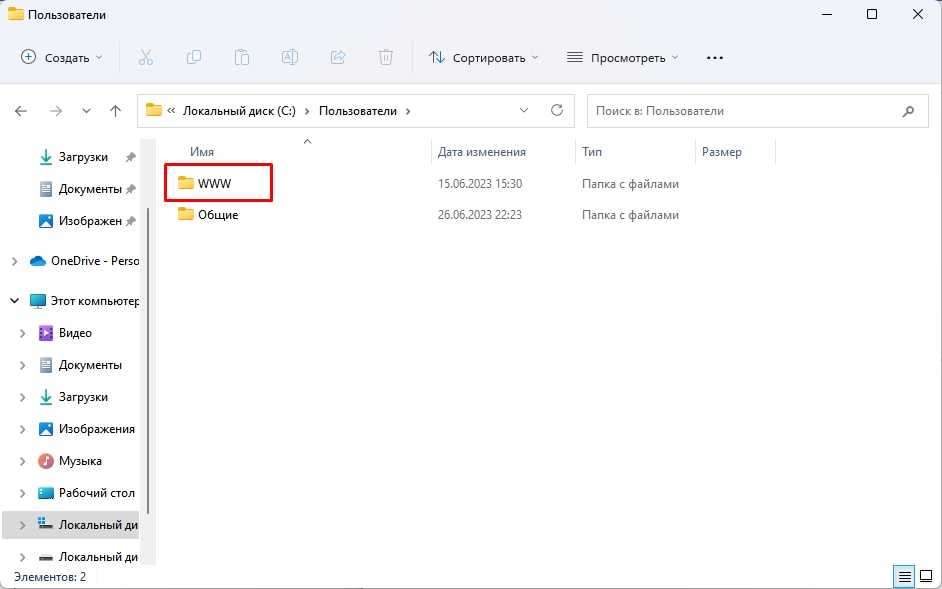Click the Copy icon in toolbar
This screenshot has width=942, height=589.
pos(193,57)
